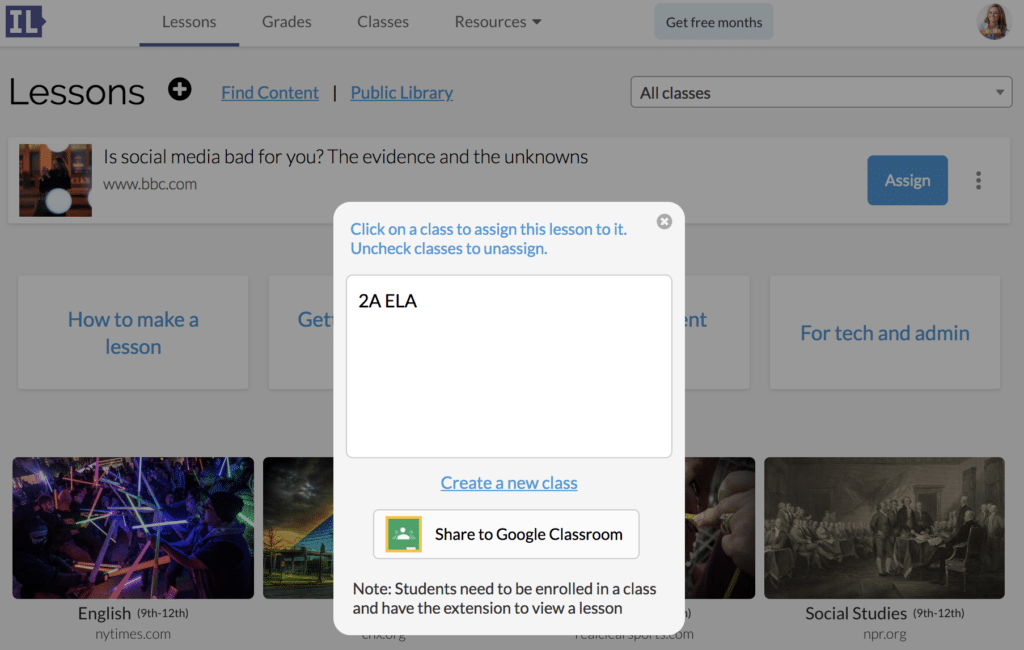This screenshot has height=650, width=1024.
Task: Click the plus icon to add a lesson
Action: pos(180,89)
